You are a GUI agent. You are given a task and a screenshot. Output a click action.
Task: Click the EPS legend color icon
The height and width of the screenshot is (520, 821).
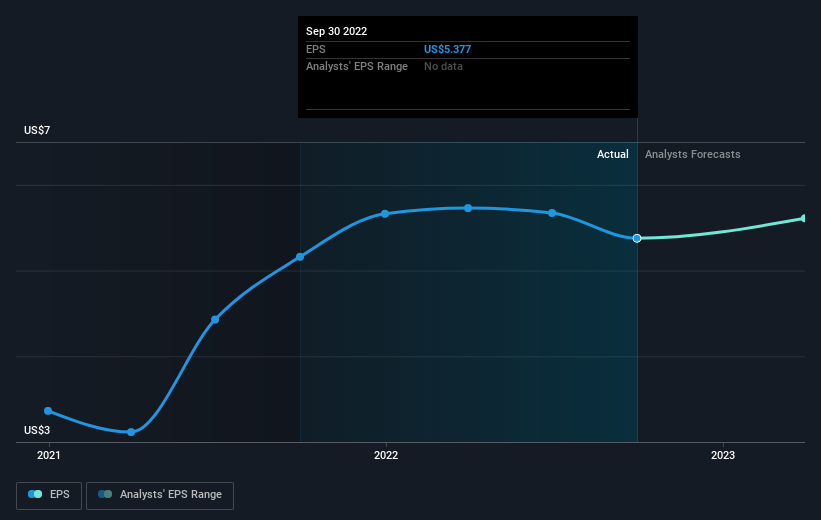tap(35, 494)
